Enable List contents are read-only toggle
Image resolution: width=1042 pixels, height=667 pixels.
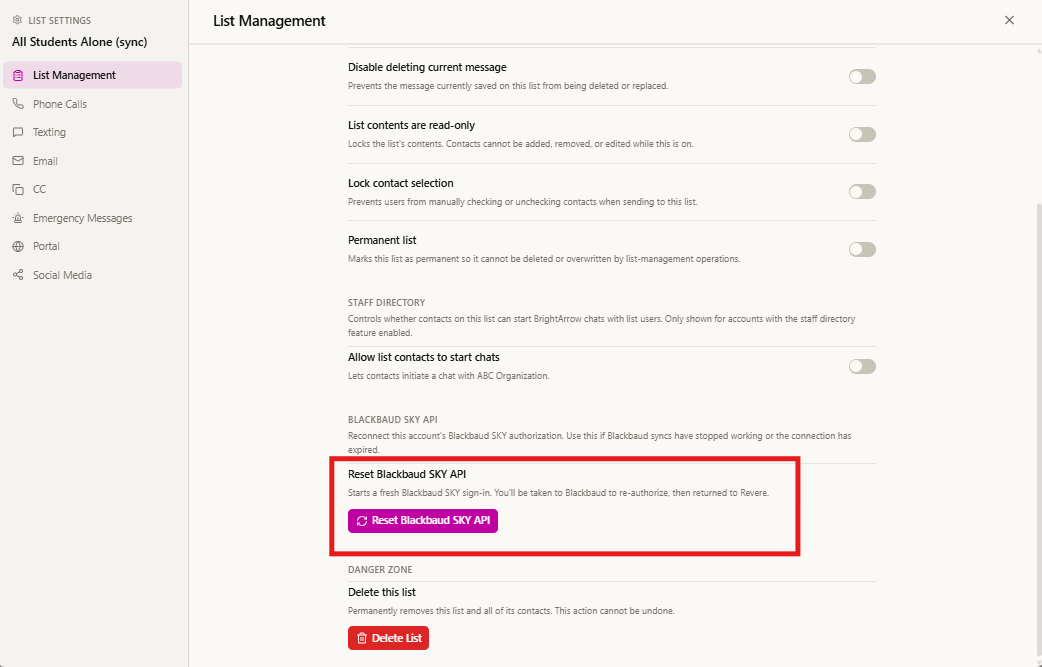coord(862,134)
